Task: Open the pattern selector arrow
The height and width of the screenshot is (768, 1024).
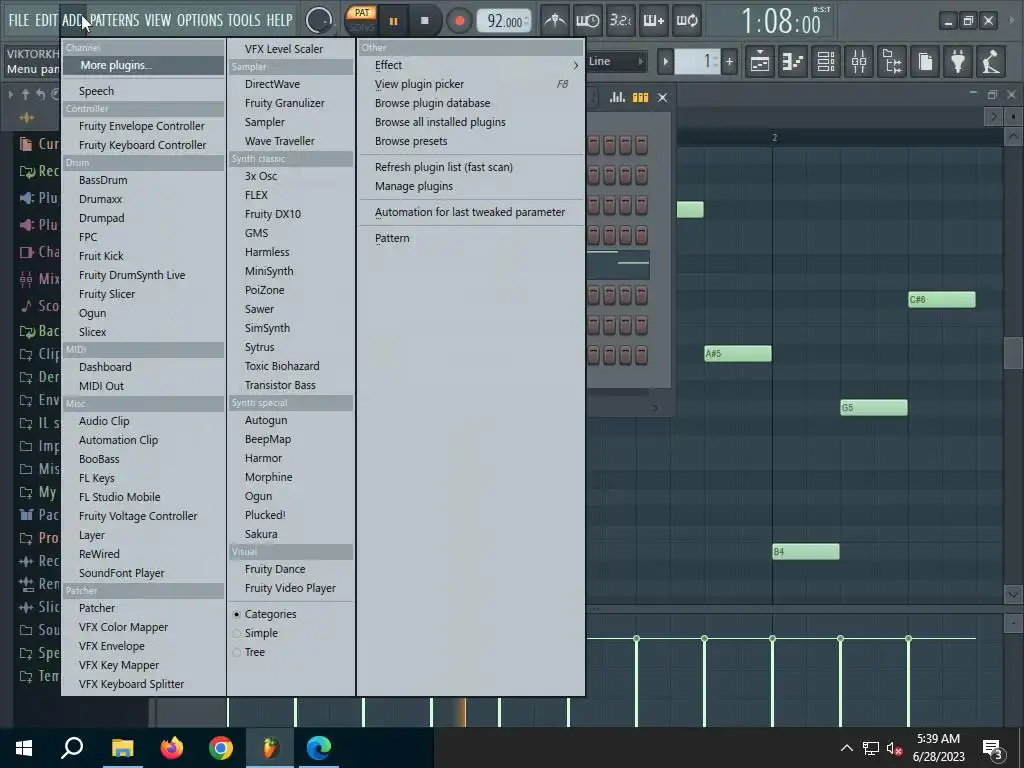Action: coord(665,62)
